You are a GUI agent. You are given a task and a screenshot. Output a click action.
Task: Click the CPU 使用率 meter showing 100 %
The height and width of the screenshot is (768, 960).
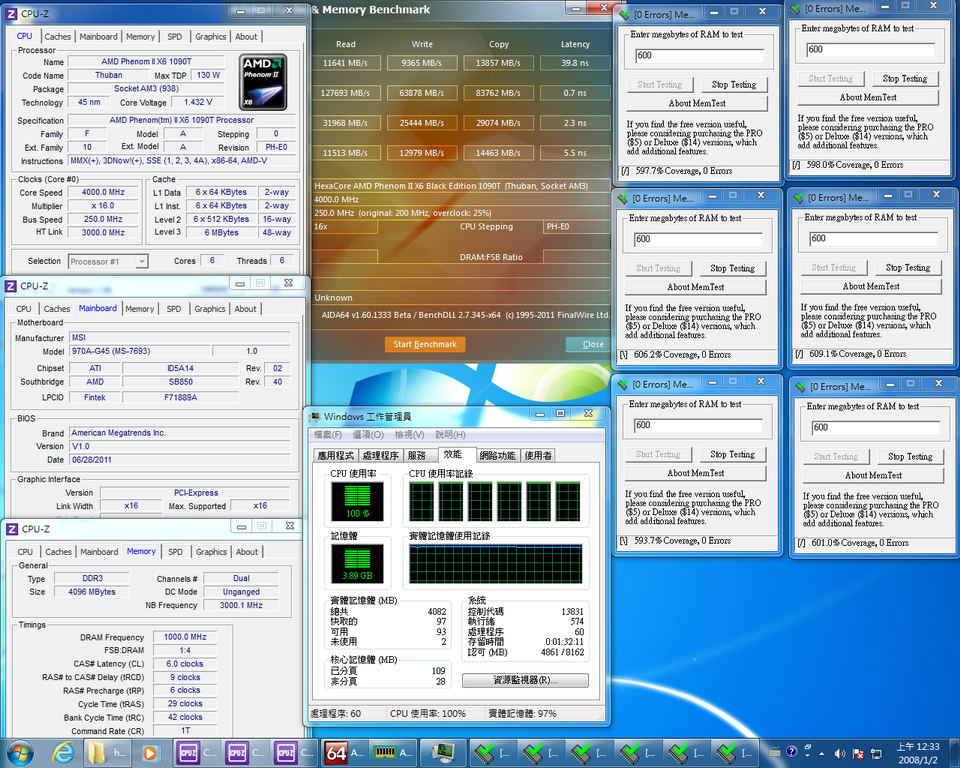click(358, 501)
